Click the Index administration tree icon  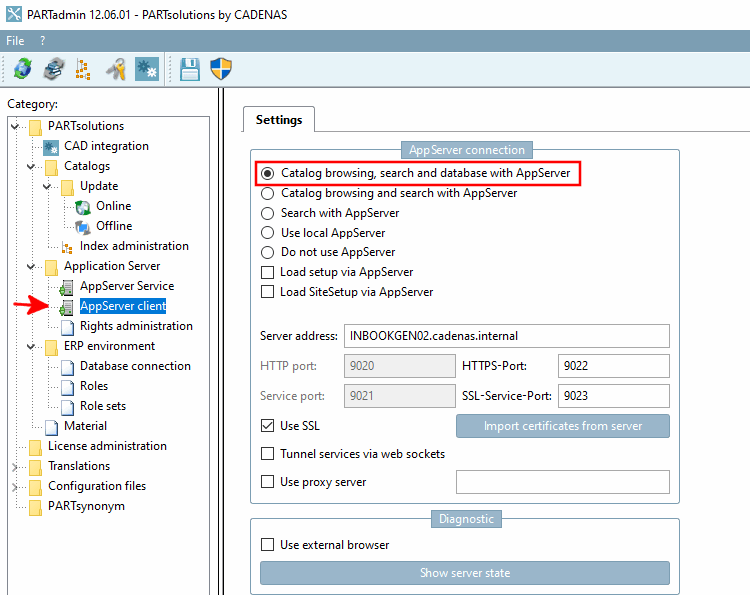[x=67, y=247]
